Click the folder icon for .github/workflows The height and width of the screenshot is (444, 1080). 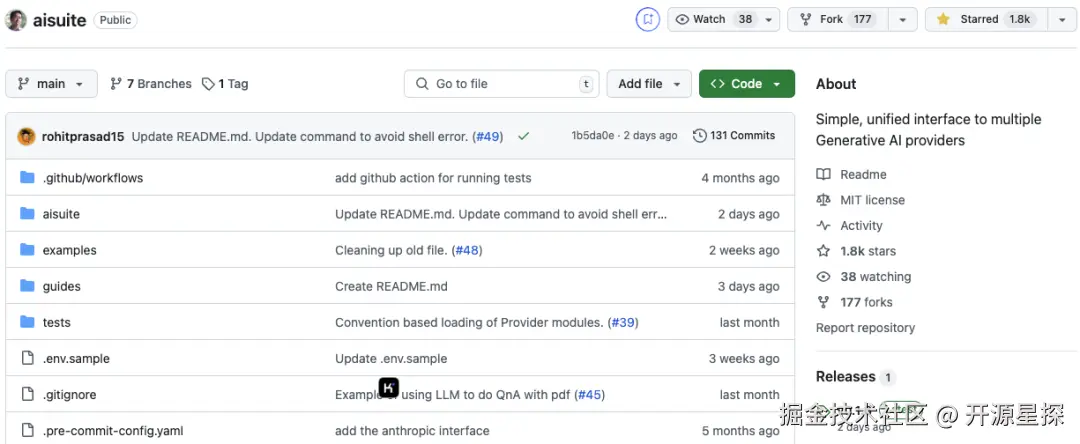(27, 178)
